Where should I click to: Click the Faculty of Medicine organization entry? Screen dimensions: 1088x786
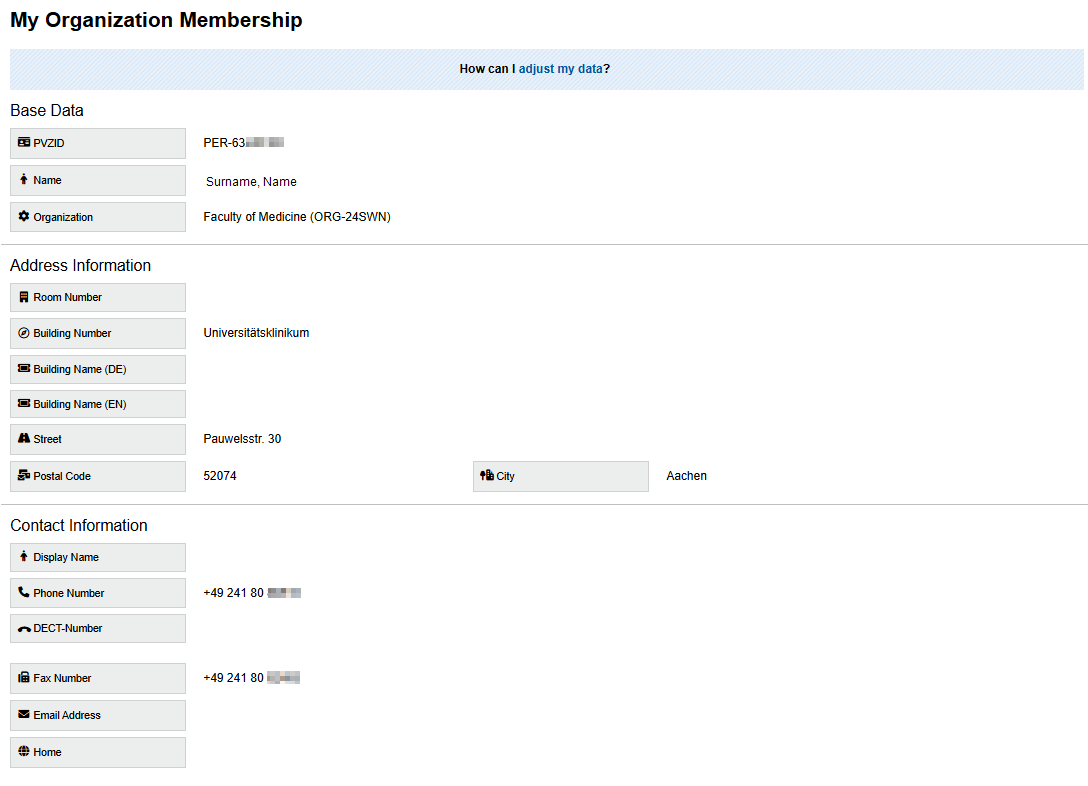(x=296, y=217)
